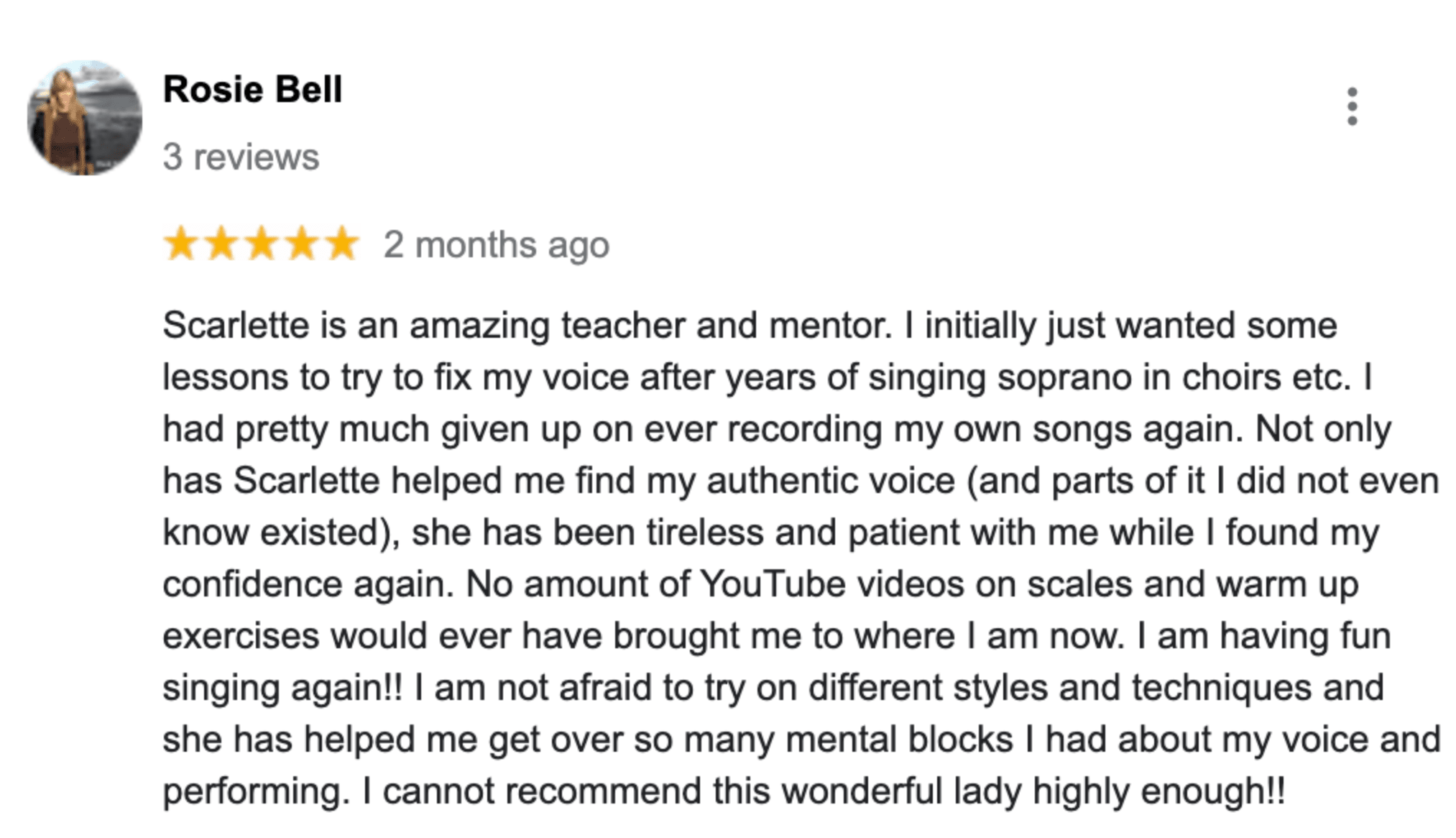Click the first gold rating star
This screenshot has height=838, width=1456.
click(180, 244)
